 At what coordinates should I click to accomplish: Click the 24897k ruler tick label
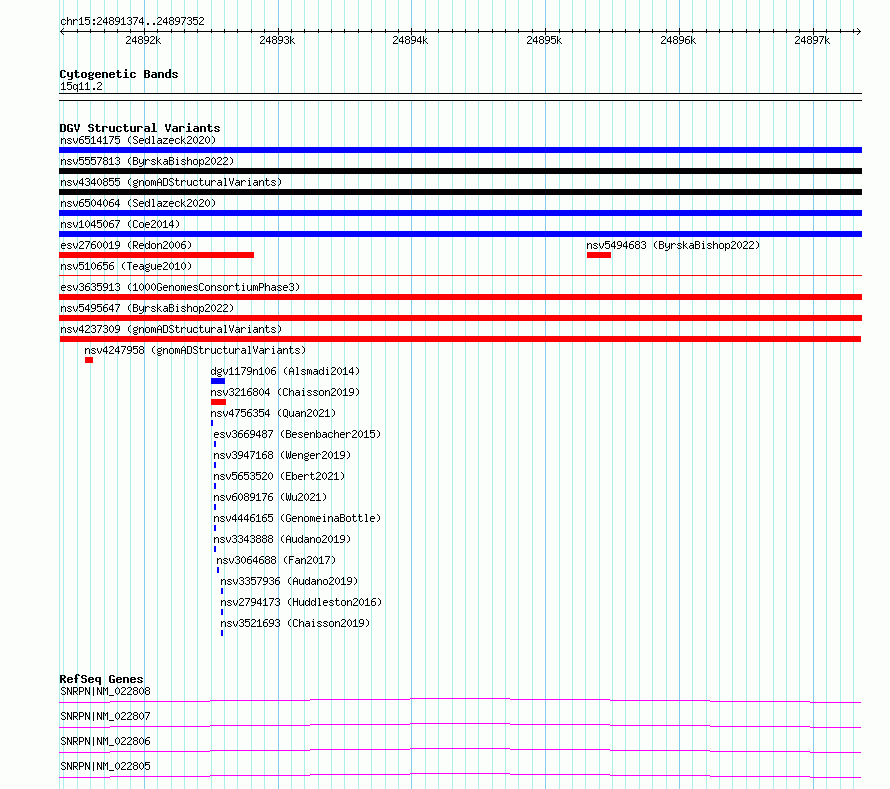pos(812,40)
